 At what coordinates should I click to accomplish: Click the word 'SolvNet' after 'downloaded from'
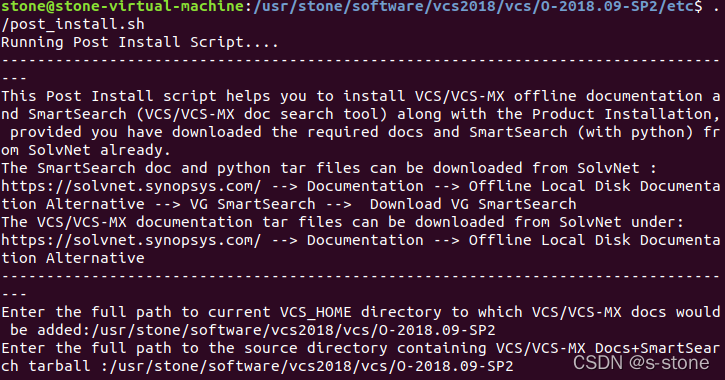608,168
